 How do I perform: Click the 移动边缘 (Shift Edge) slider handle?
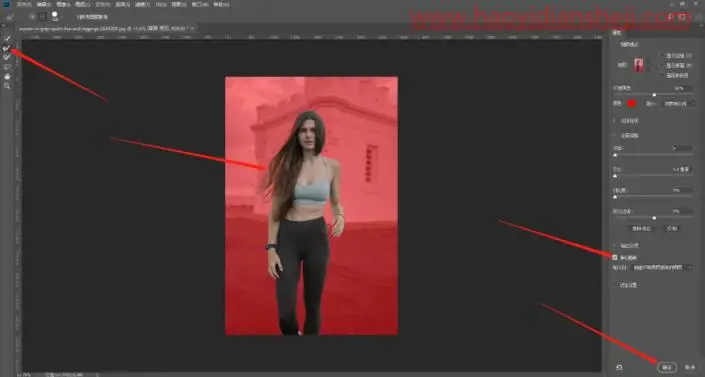pyautogui.click(x=654, y=218)
